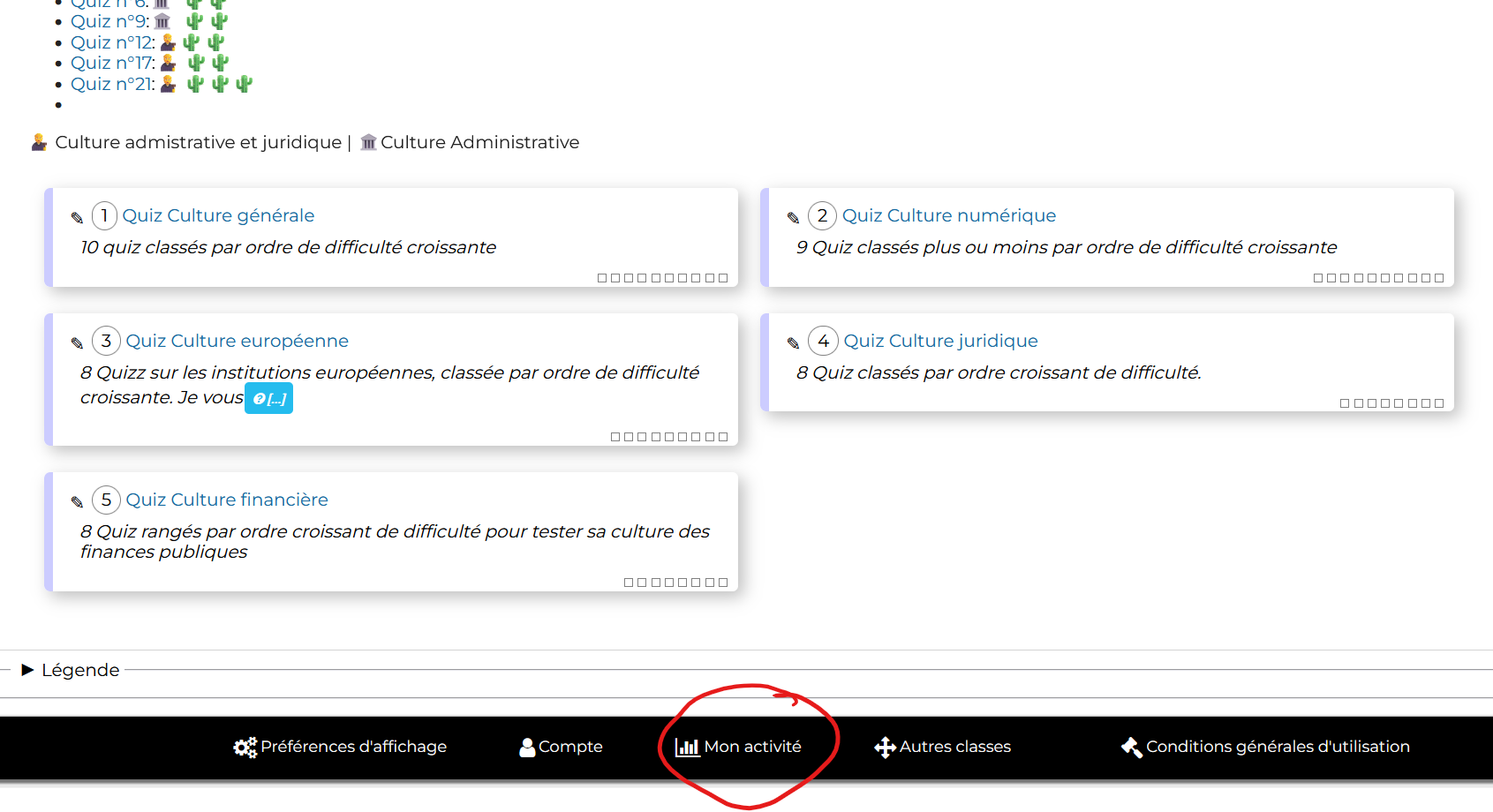Screen dimensions: 1493x812
Task: Open Autres classes from the footer menu
Action: [942, 747]
